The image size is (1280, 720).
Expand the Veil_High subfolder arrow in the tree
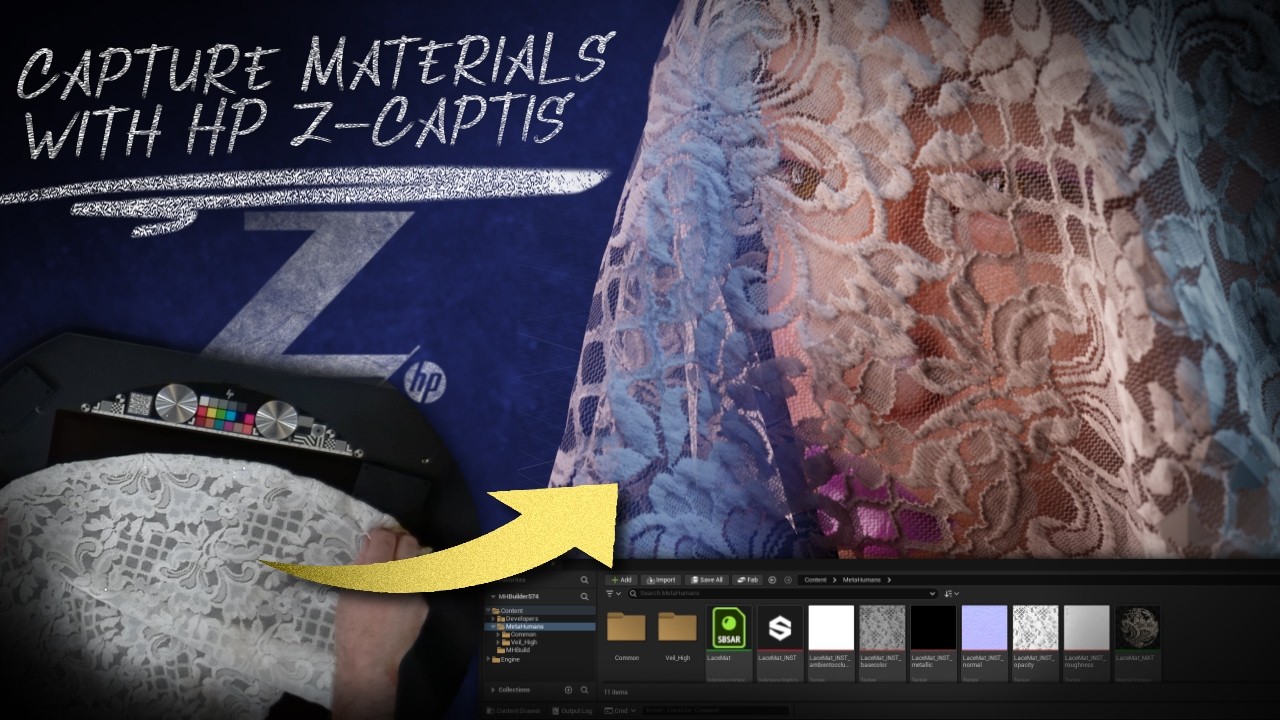click(498, 642)
